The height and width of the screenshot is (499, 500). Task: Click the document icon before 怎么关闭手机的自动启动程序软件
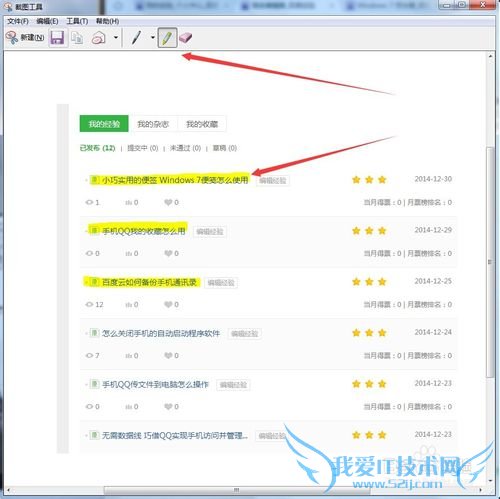(x=94, y=333)
